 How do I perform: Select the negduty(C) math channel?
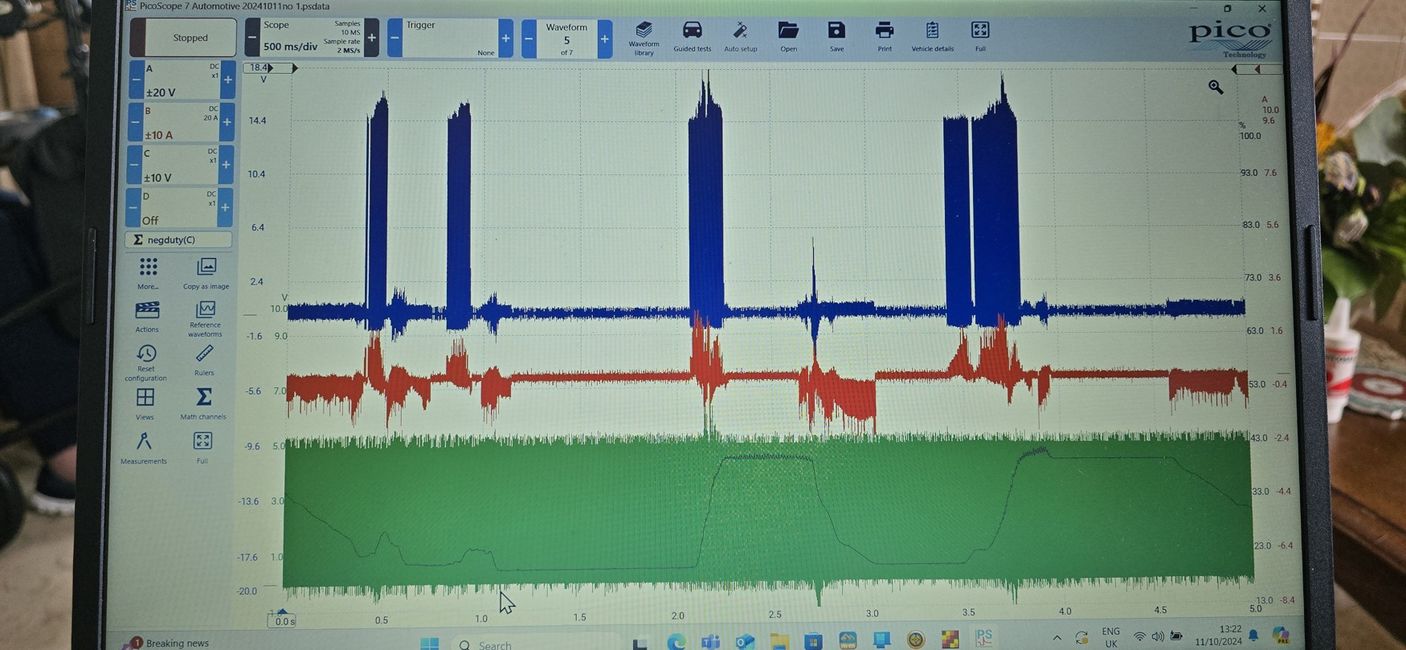pyautogui.click(x=179, y=240)
